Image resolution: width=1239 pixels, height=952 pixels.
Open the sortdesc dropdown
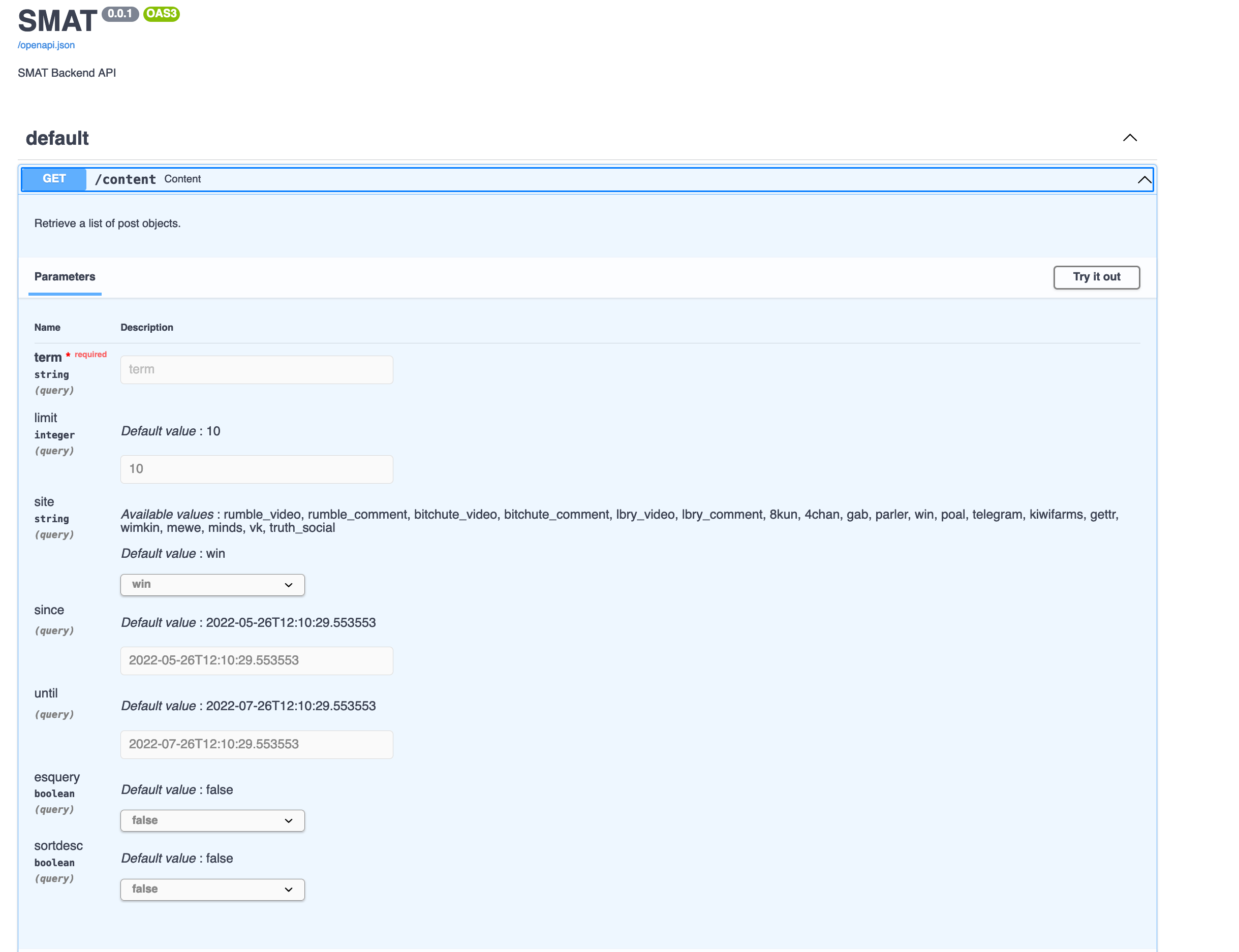click(x=212, y=889)
